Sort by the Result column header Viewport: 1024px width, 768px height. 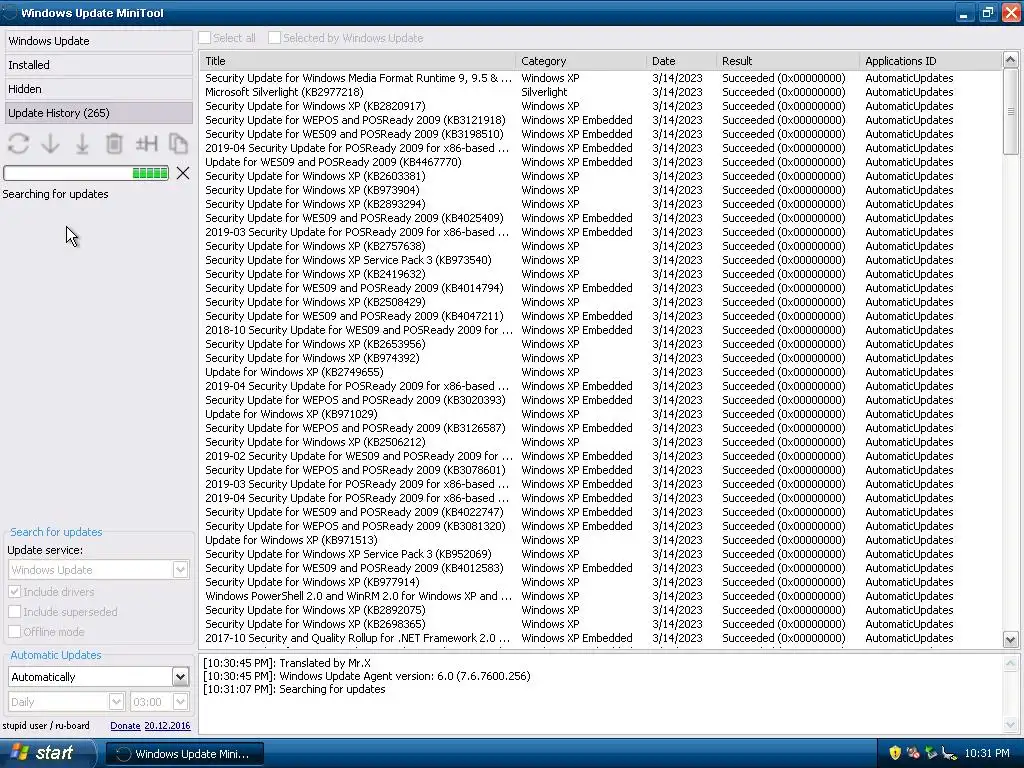[x=787, y=61]
